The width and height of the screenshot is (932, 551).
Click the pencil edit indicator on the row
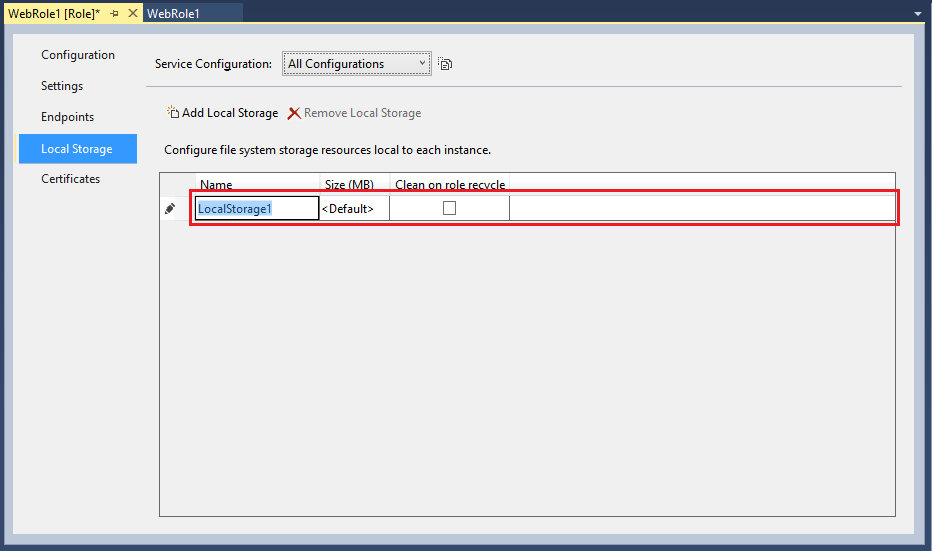click(171, 208)
